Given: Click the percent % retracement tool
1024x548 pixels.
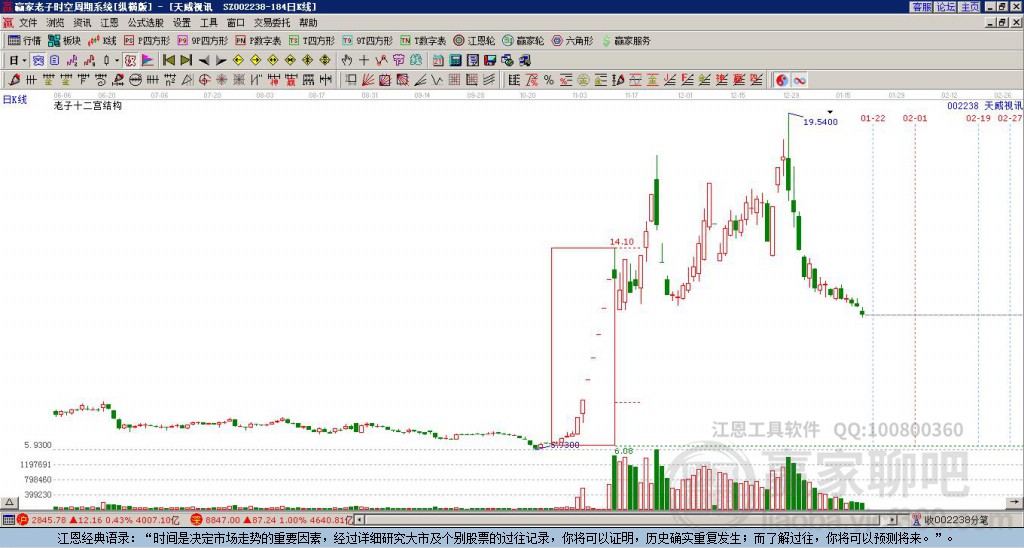Looking at the screenshot, I should pos(549,80).
